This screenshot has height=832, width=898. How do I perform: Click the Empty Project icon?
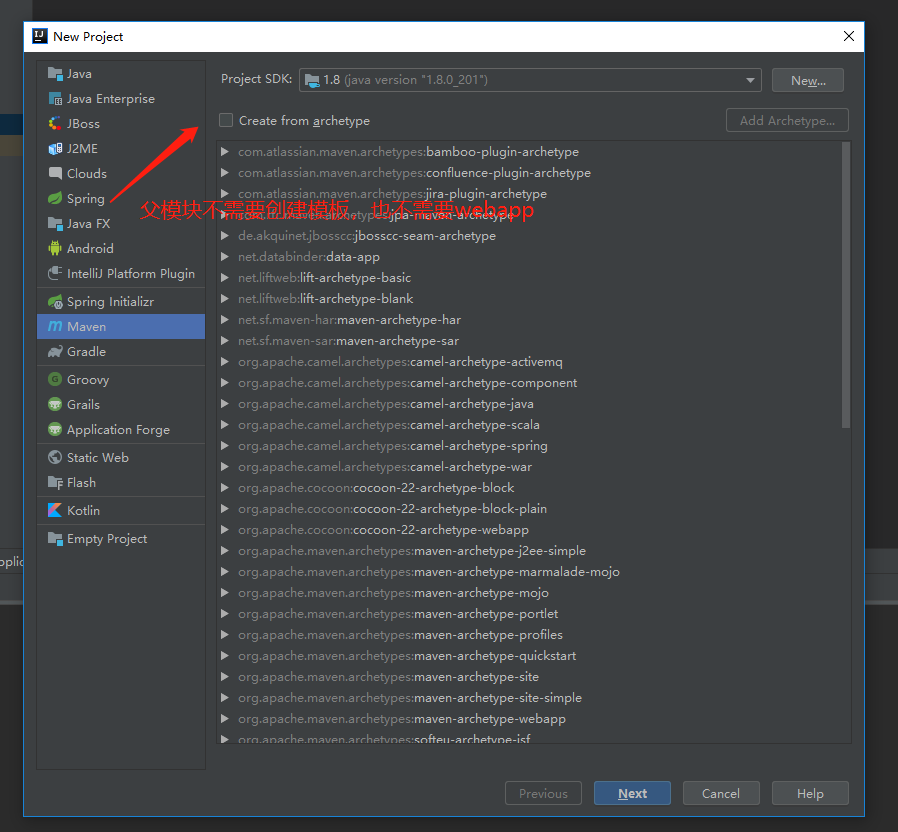[x=55, y=539]
